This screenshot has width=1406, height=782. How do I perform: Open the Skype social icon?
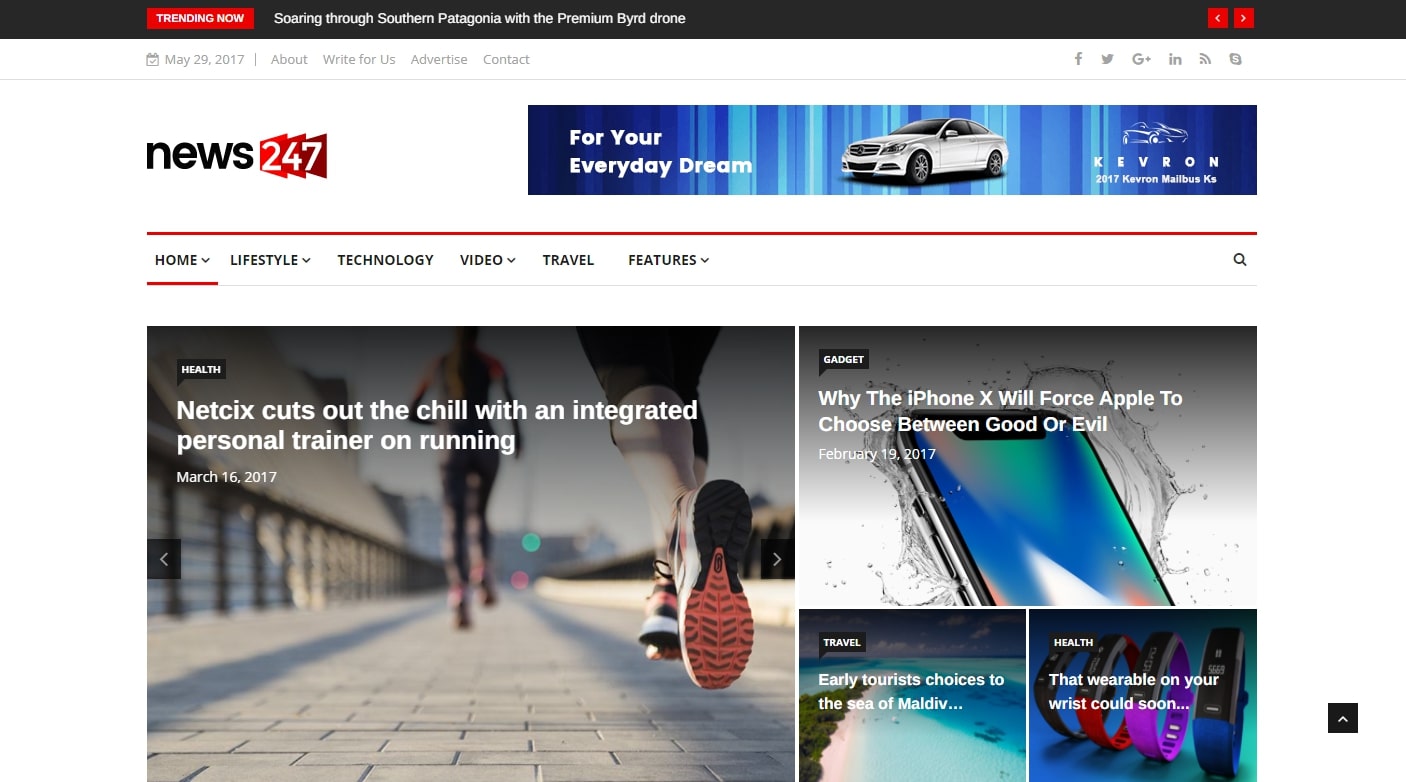1236,59
